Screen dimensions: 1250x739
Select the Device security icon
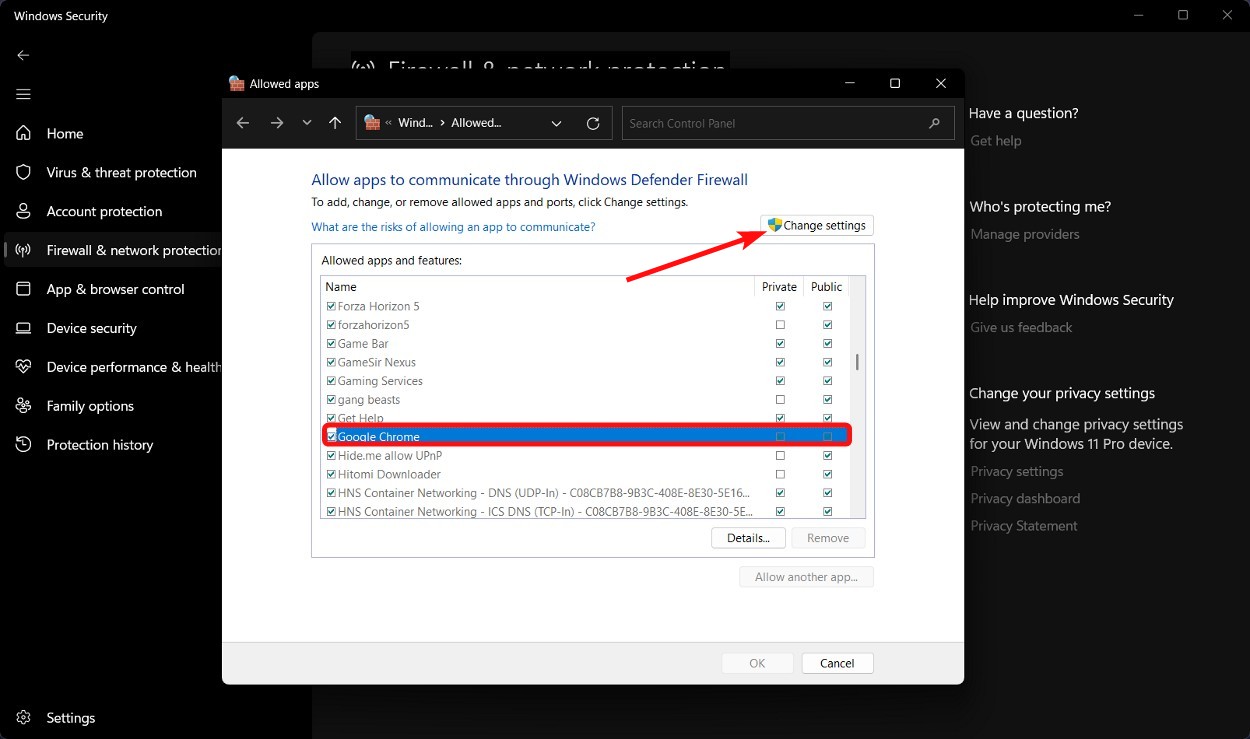[23, 328]
